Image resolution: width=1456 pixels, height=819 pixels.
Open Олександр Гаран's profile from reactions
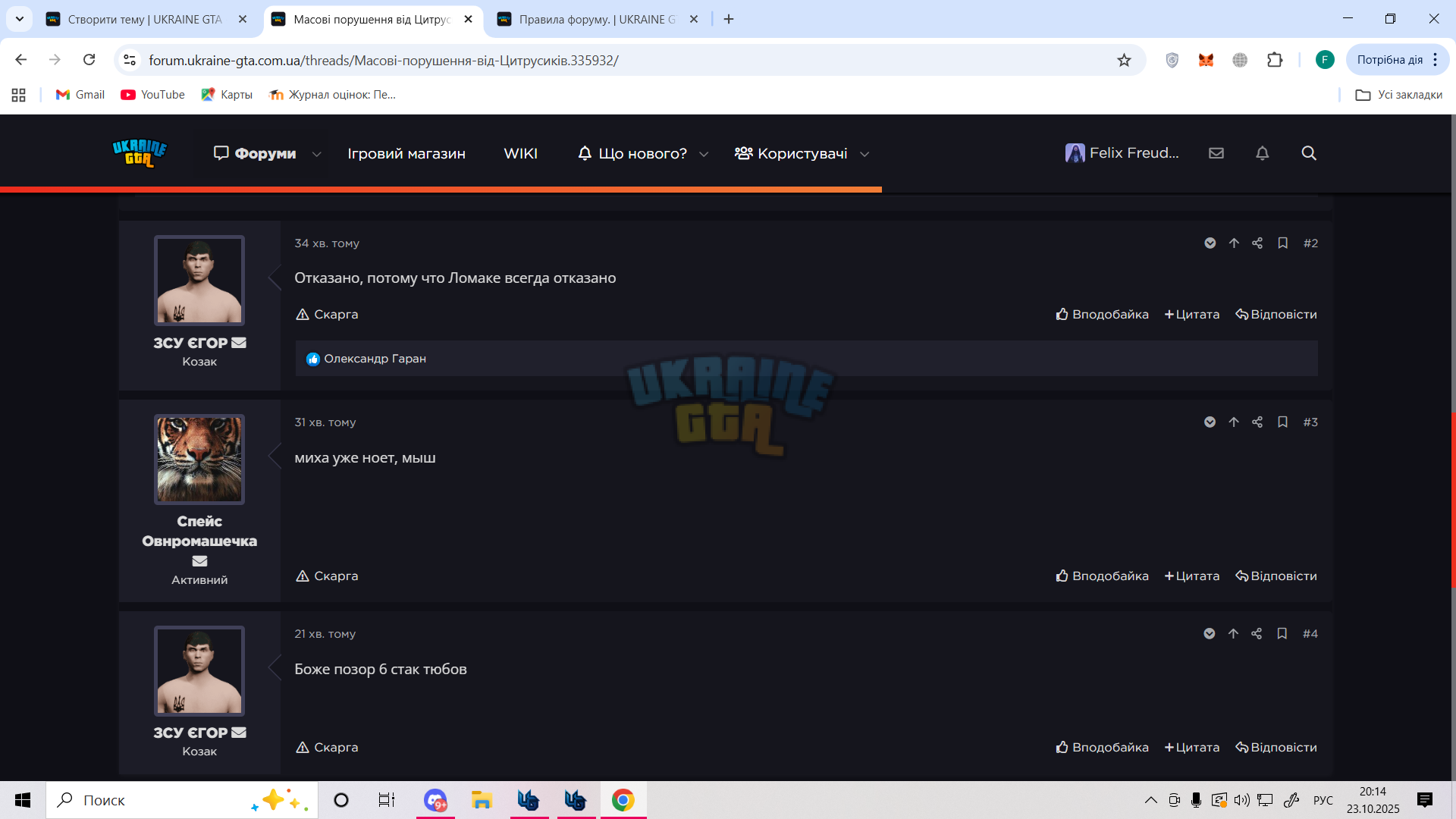tap(375, 359)
